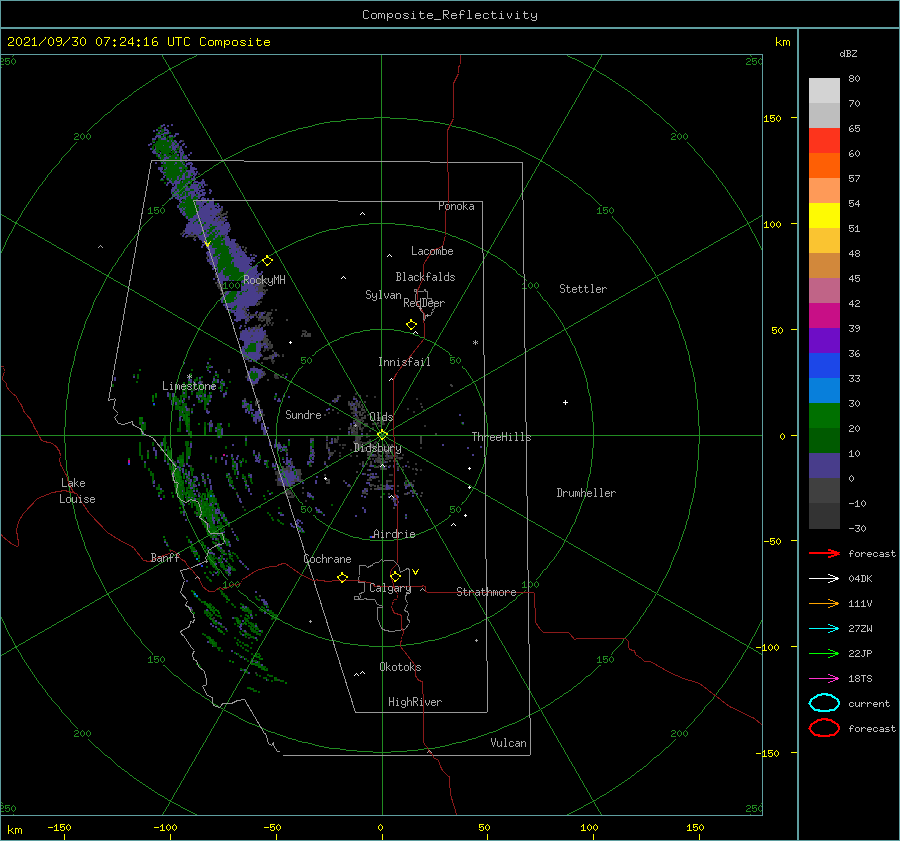Image resolution: width=900 pixels, height=841 pixels.
Task: Click the Cochrane city label
Action: pos(327,559)
